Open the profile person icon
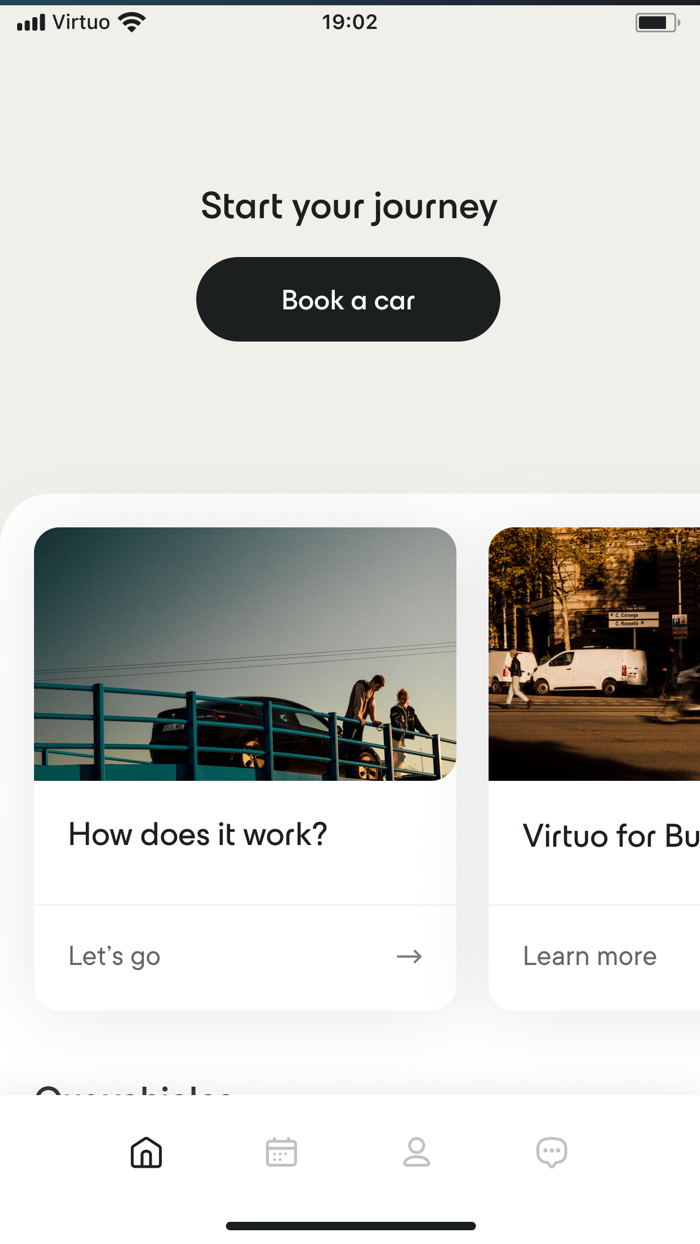The height and width of the screenshot is (1244, 700). click(x=417, y=1152)
